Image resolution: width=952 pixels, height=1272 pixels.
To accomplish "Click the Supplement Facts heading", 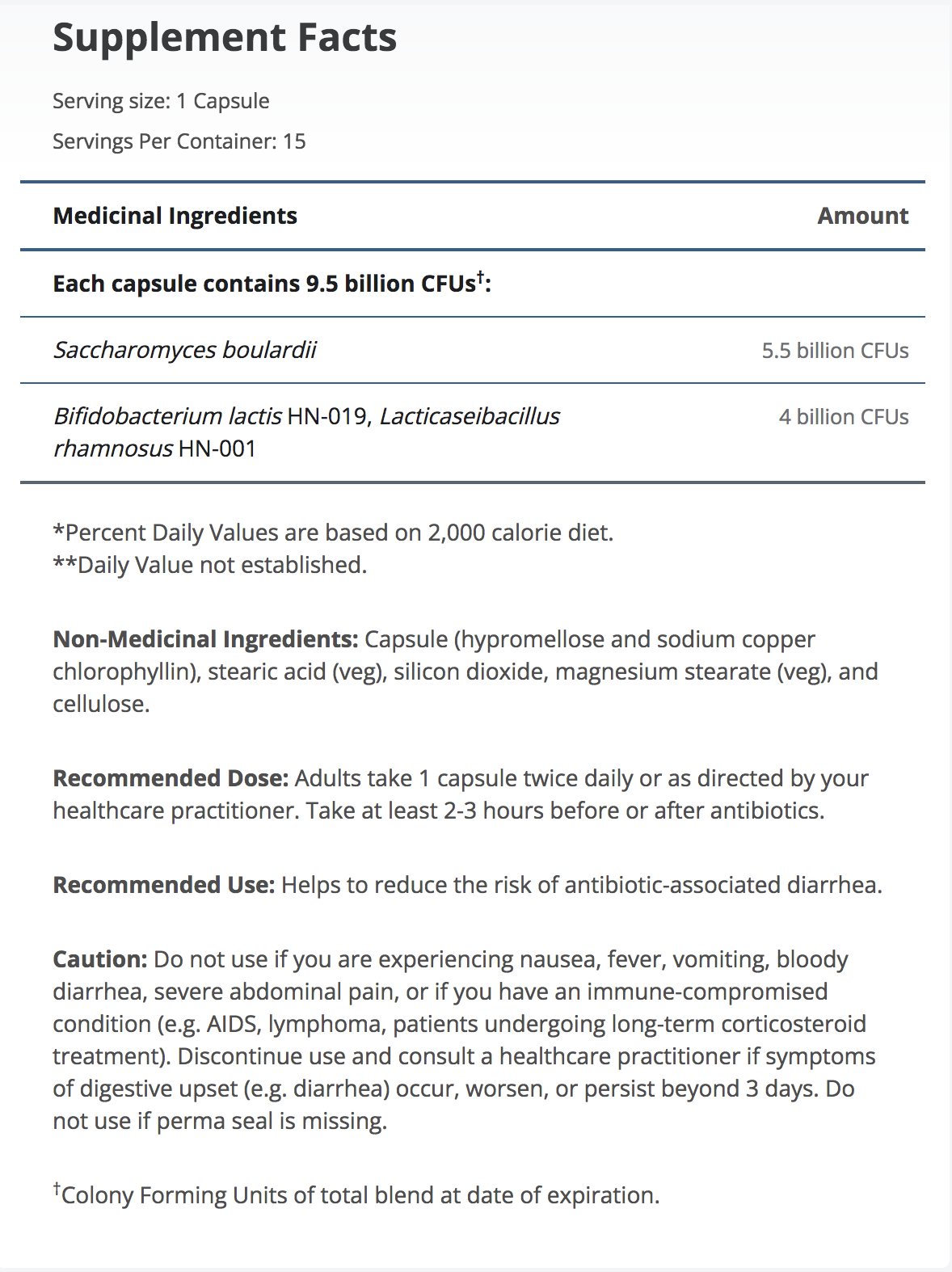I will click(x=225, y=38).
